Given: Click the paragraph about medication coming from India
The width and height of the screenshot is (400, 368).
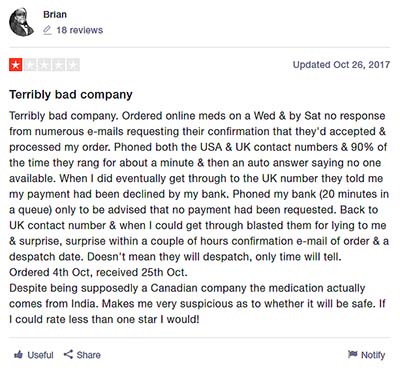Looking at the screenshot, I should (x=197, y=304).
